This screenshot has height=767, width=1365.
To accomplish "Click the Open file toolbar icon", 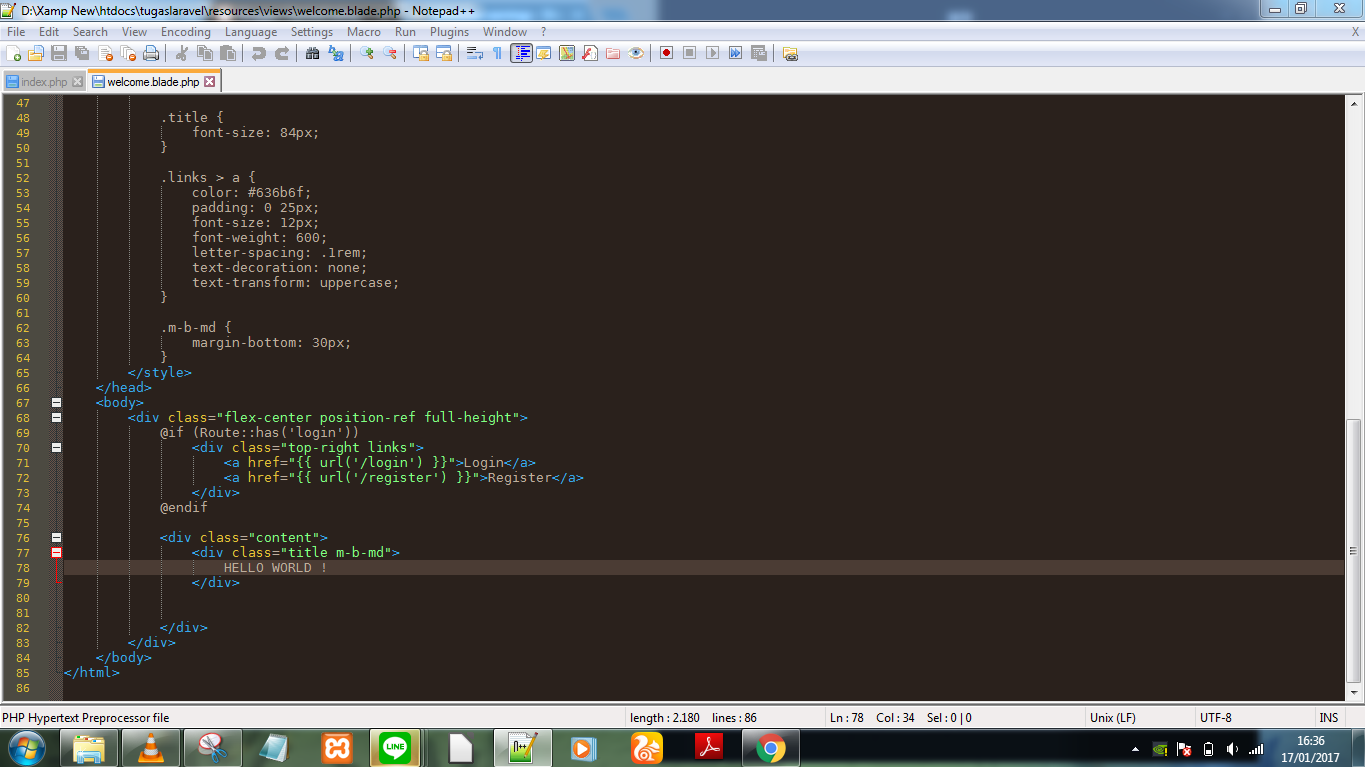I will coord(36,53).
